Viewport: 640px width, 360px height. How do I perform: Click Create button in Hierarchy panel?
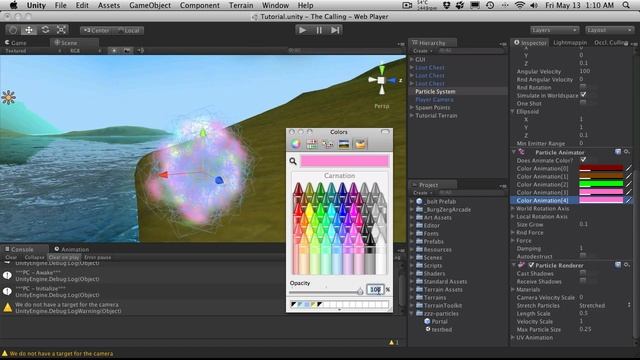point(422,51)
